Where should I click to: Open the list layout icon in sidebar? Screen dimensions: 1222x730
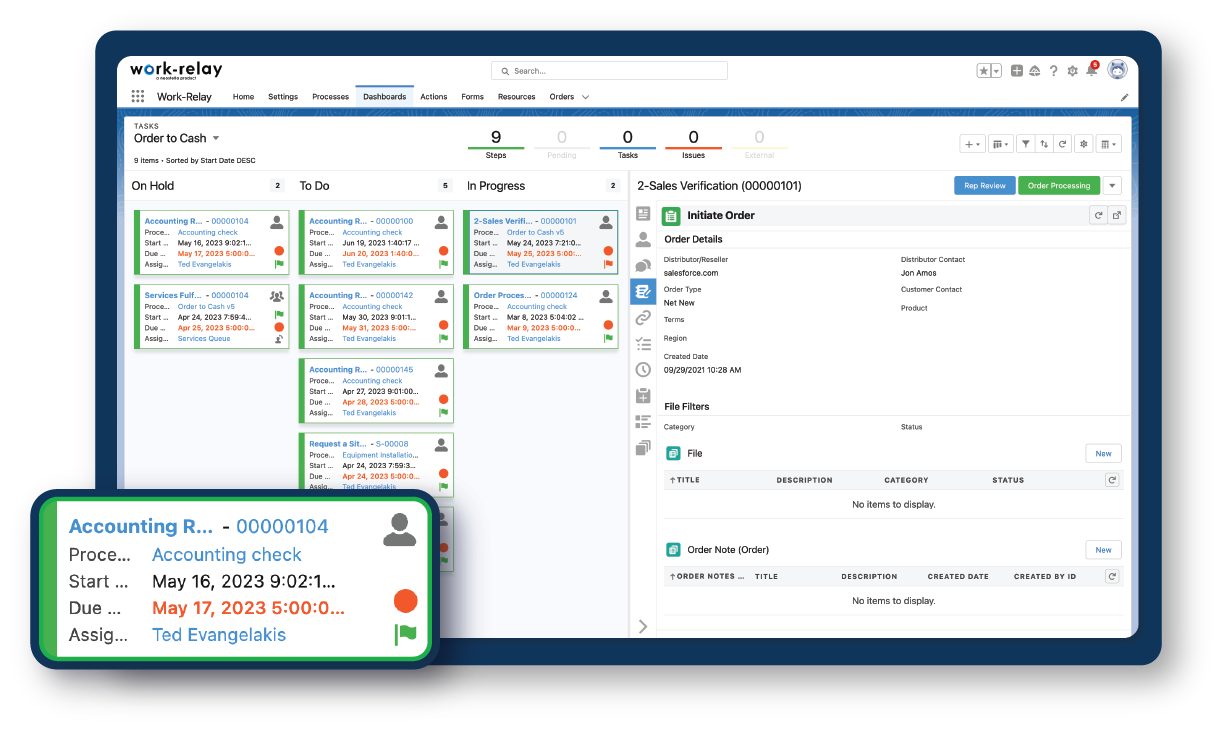pyautogui.click(x=643, y=422)
